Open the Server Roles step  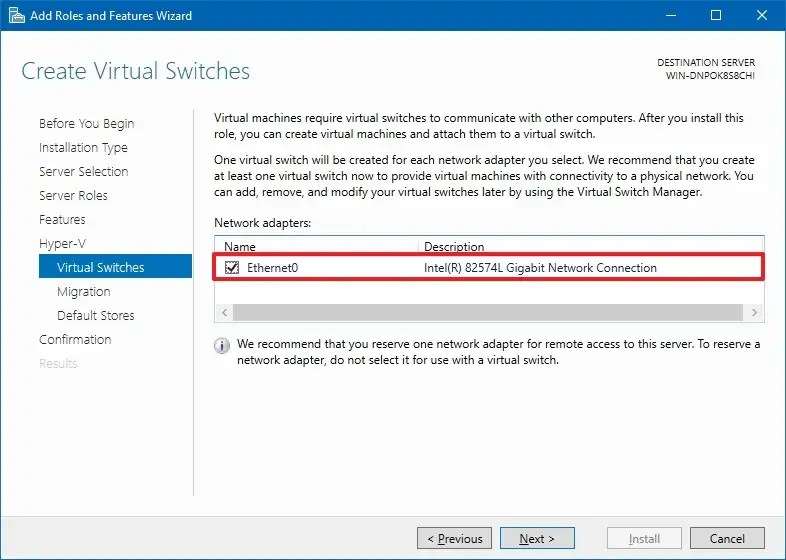click(73, 196)
